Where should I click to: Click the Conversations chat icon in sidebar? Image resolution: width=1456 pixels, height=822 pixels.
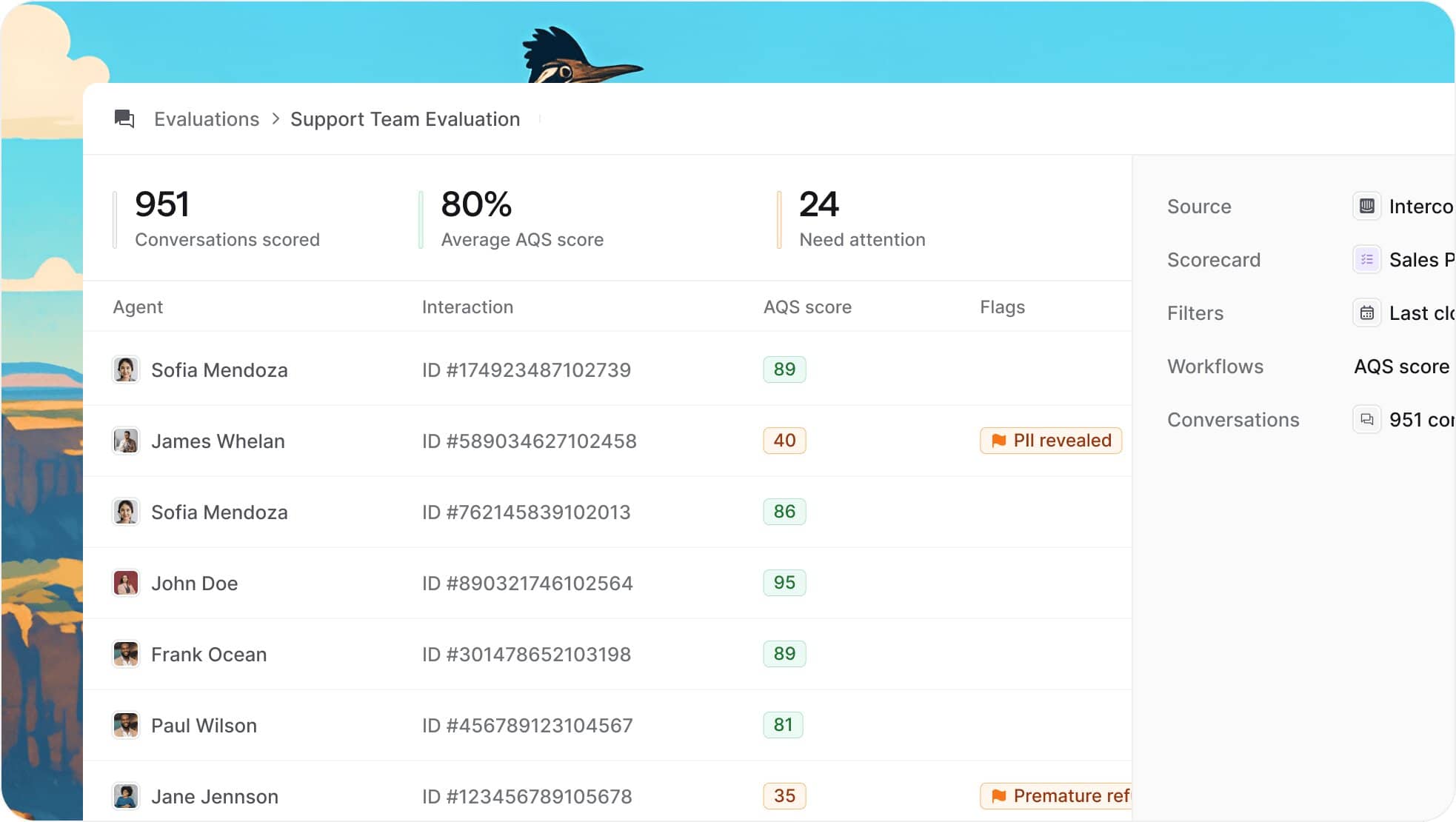point(1366,419)
